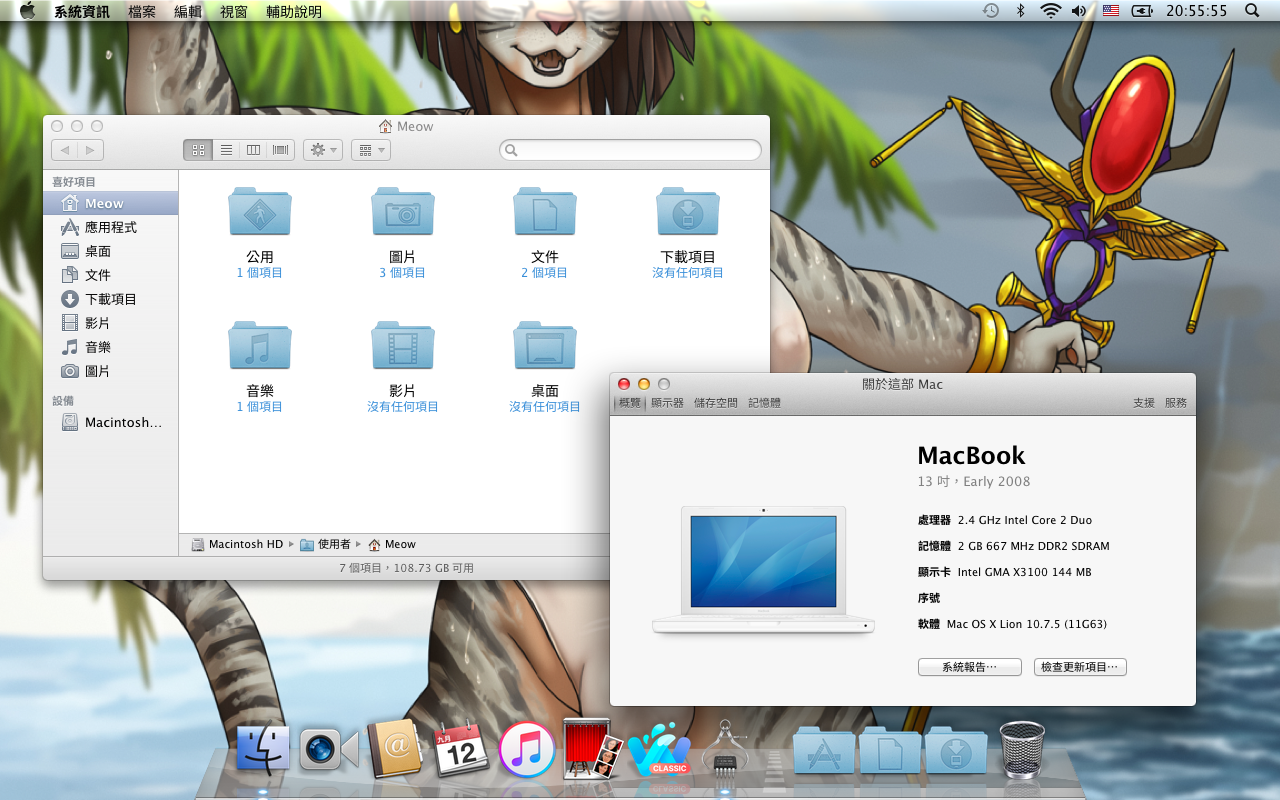Open the Trash in the Dock

[1022, 750]
